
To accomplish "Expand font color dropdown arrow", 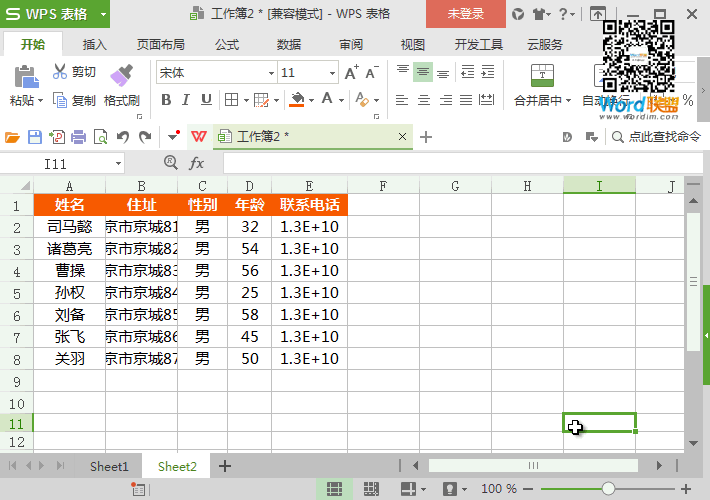I will [x=341, y=101].
